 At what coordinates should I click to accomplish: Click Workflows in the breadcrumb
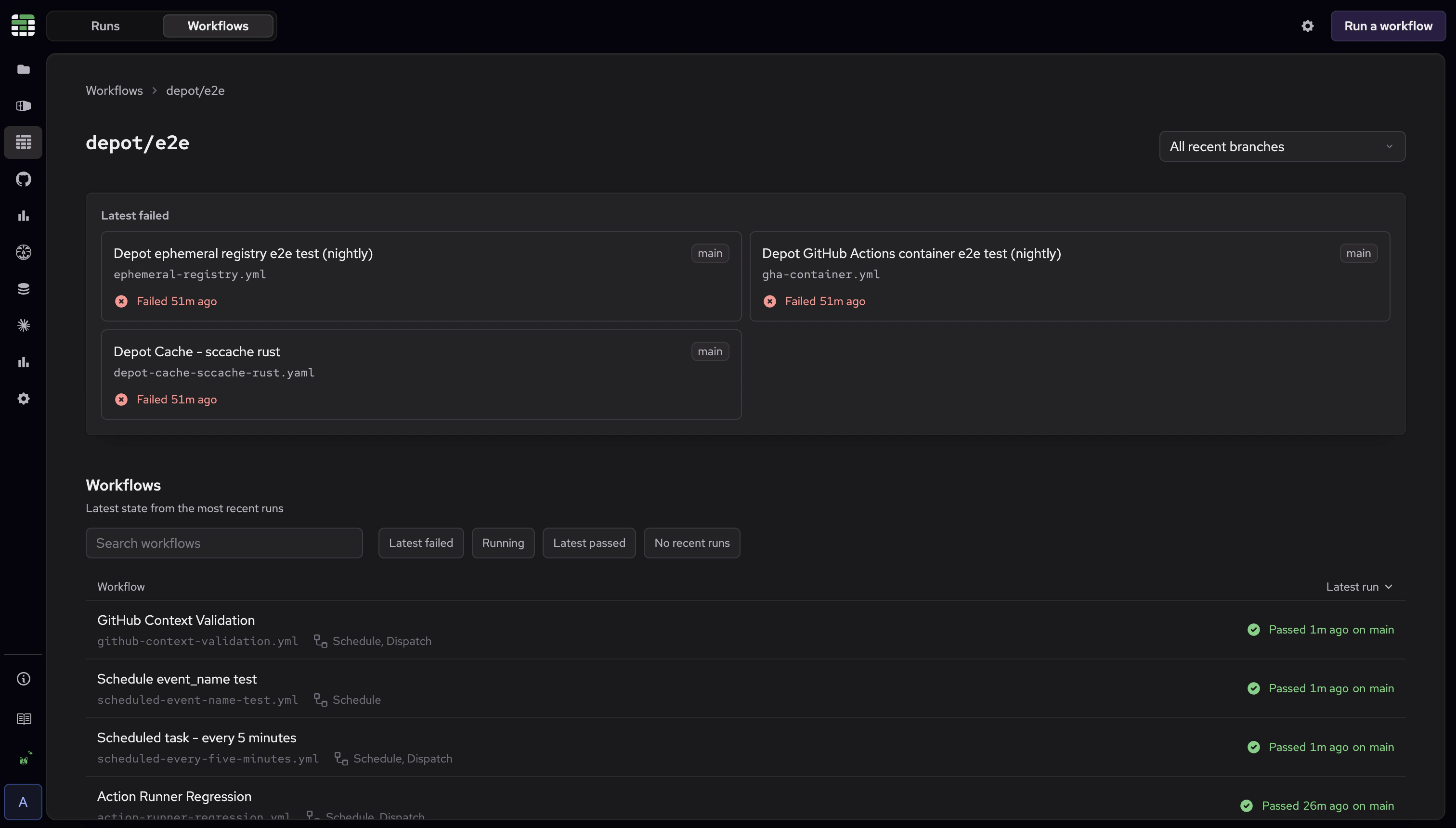click(x=114, y=91)
